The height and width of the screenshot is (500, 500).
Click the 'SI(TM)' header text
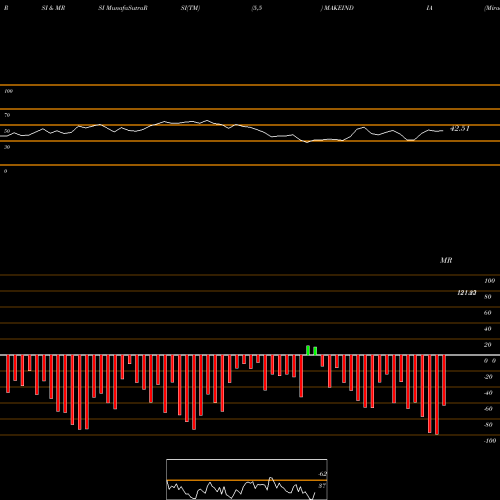pos(190,8)
